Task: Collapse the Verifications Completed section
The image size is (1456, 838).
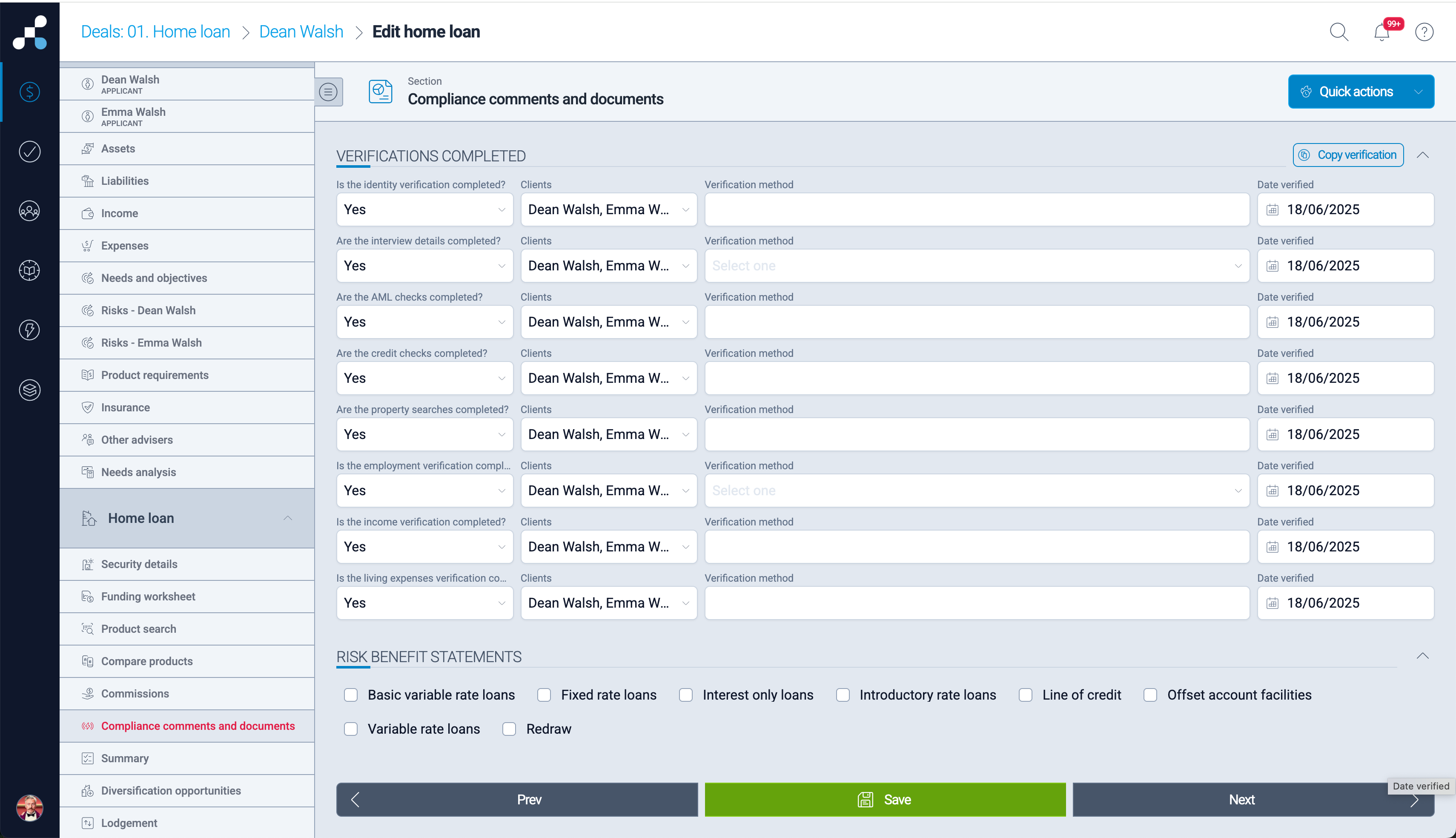Action: point(1423,155)
